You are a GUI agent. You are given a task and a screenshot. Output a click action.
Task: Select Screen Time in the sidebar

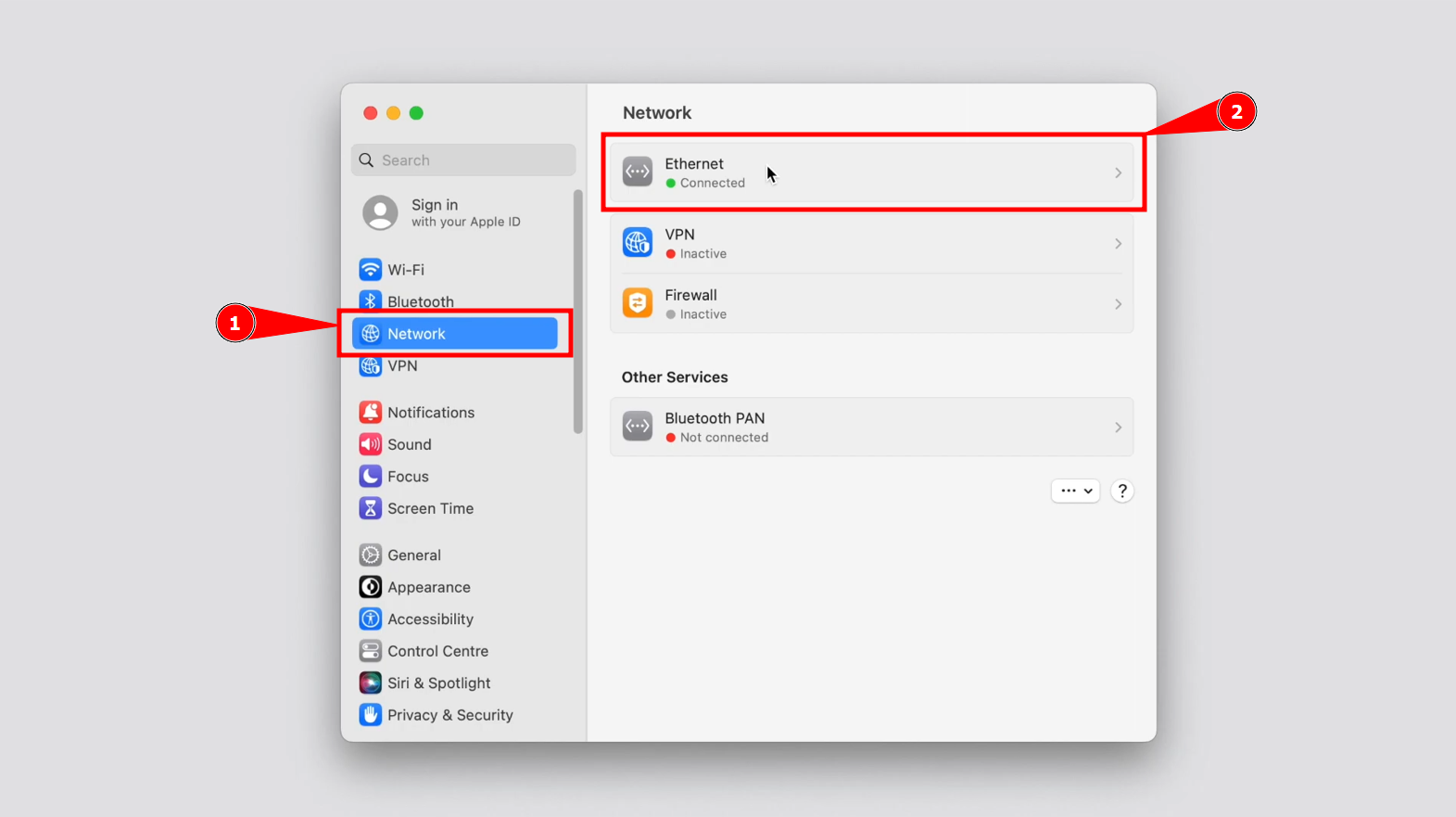(430, 508)
